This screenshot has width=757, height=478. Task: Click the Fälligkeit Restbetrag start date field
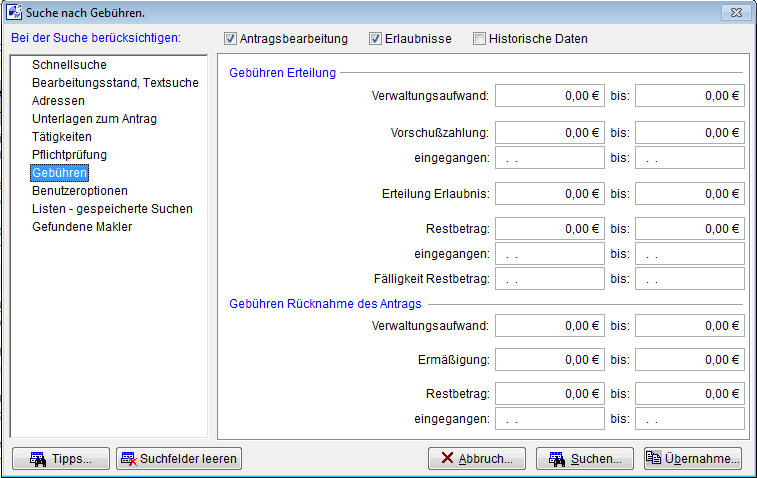click(549, 278)
